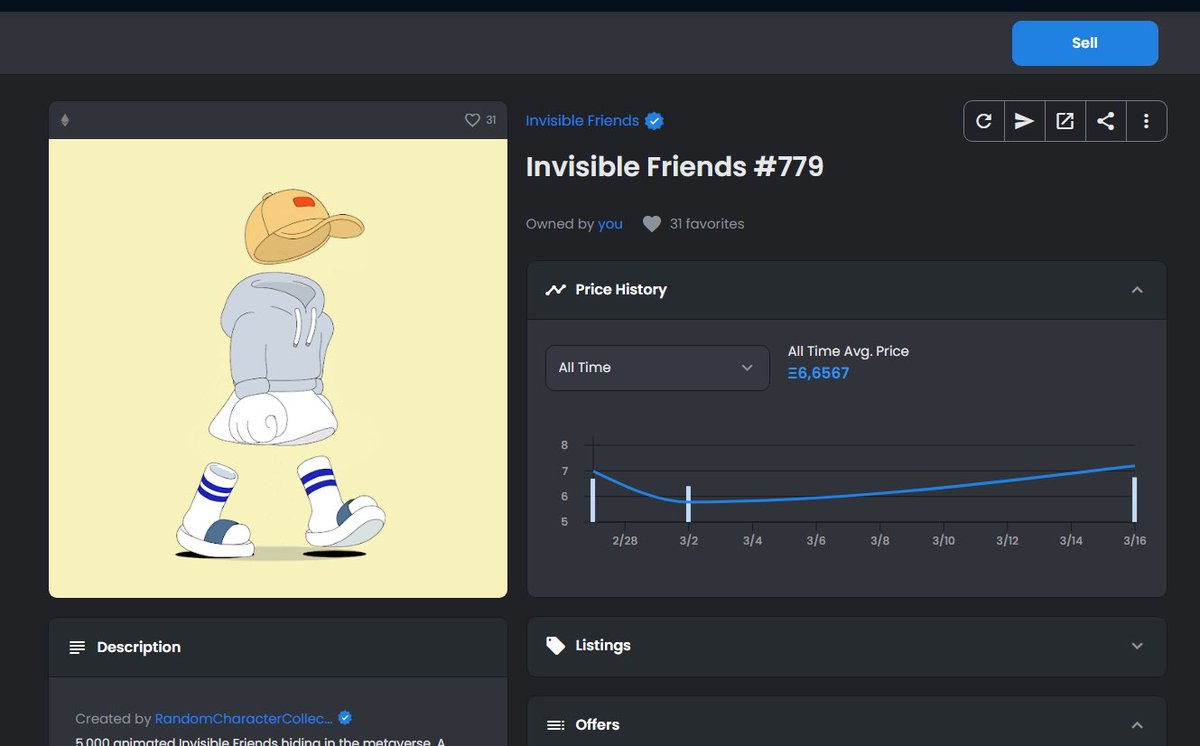Image resolution: width=1200 pixels, height=746 pixels.
Task: Click the Ethereum logo above the image
Action: click(x=66, y=120)
